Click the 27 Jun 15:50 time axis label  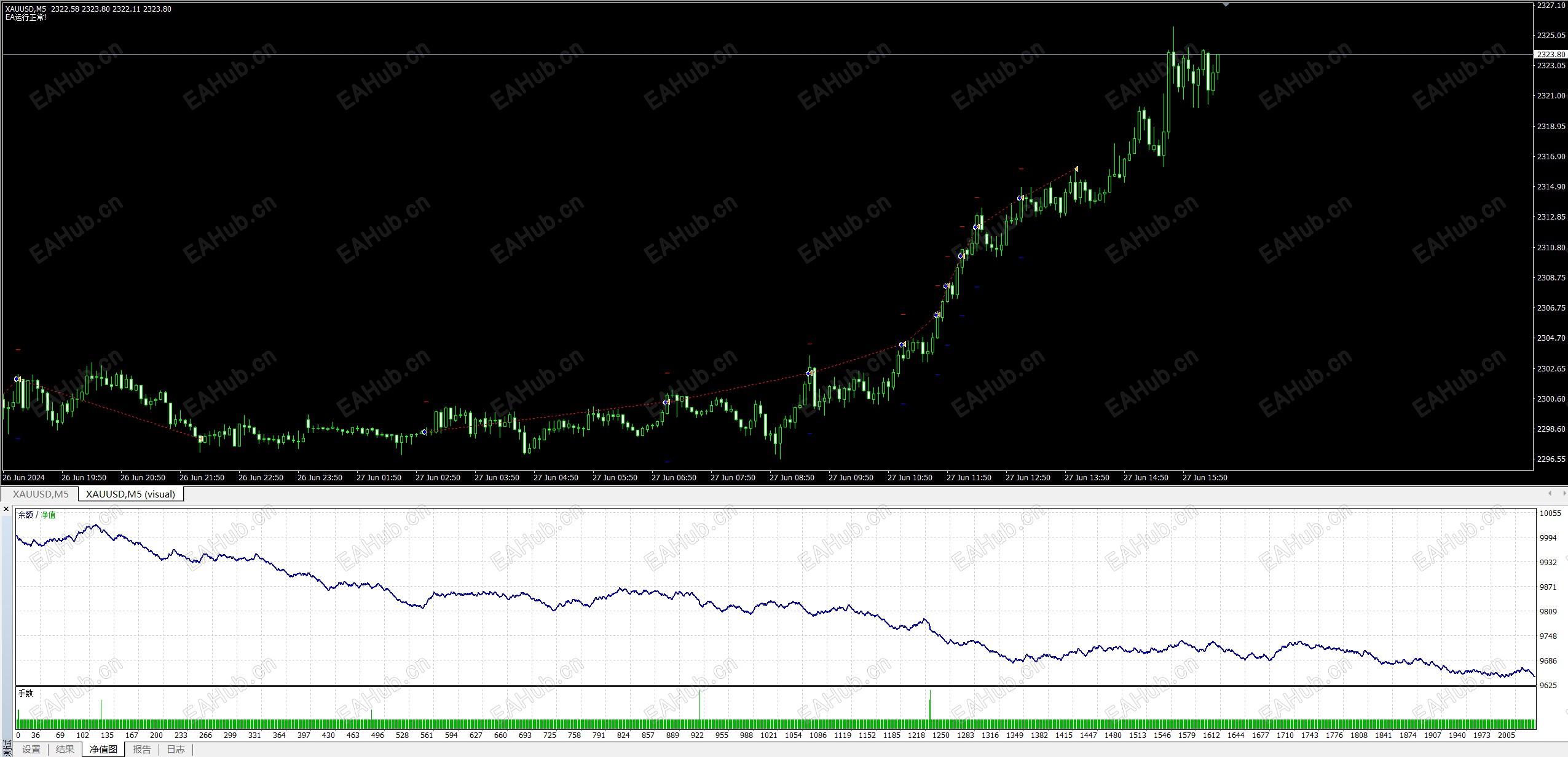[1204, 477]
